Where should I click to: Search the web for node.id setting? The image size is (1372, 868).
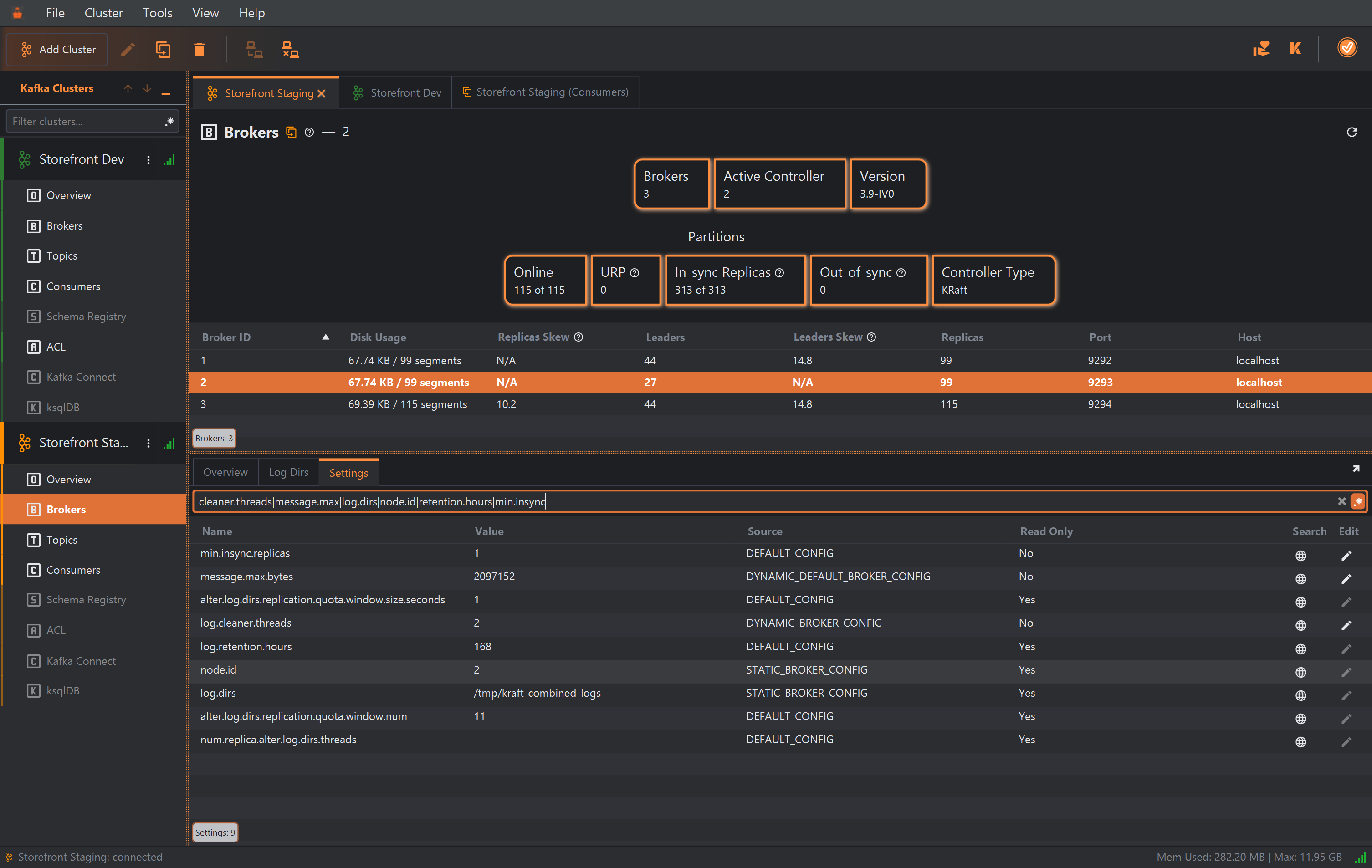[1301, 672]
